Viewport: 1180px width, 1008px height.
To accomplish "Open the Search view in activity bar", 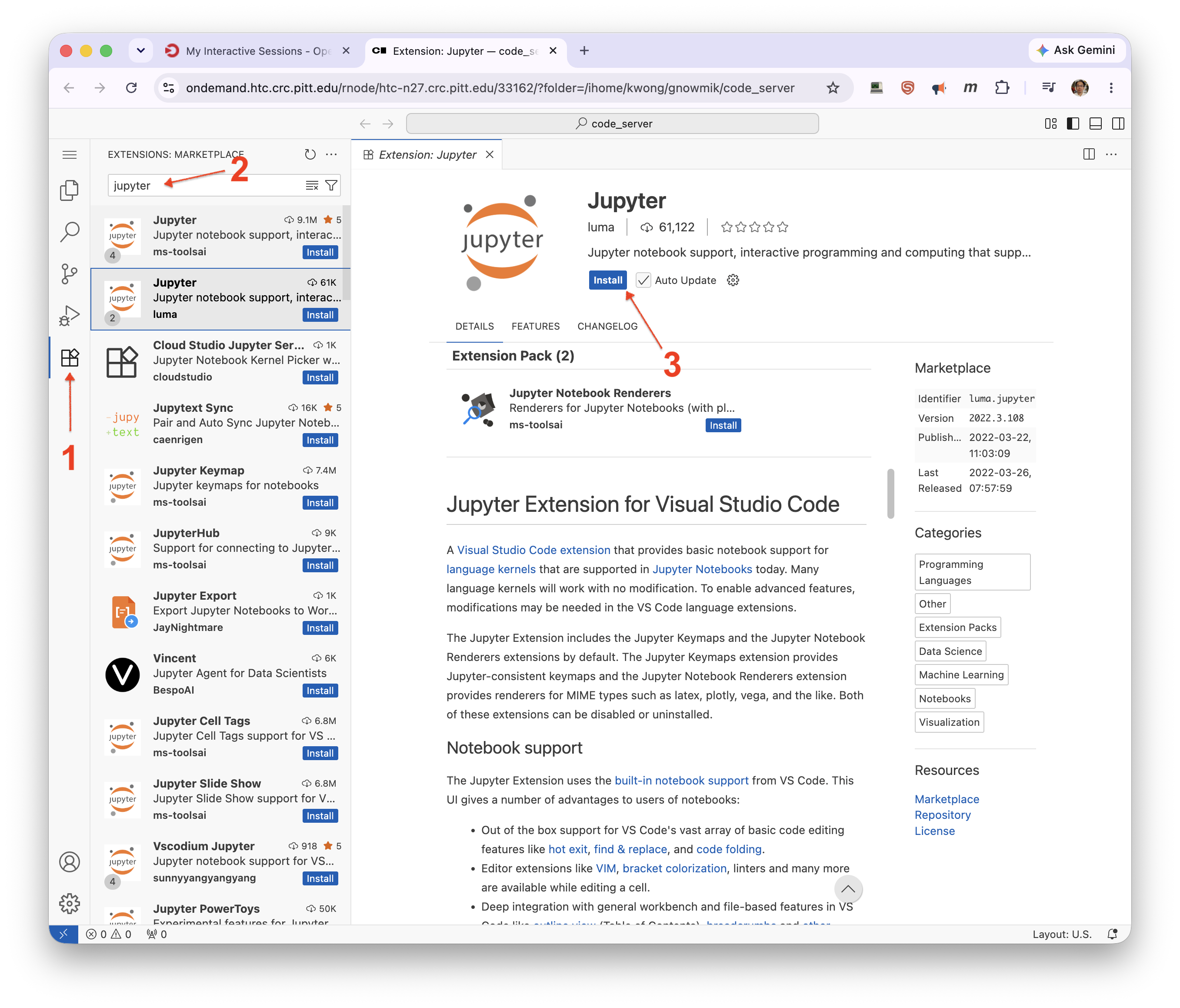I will coord(69,232).
